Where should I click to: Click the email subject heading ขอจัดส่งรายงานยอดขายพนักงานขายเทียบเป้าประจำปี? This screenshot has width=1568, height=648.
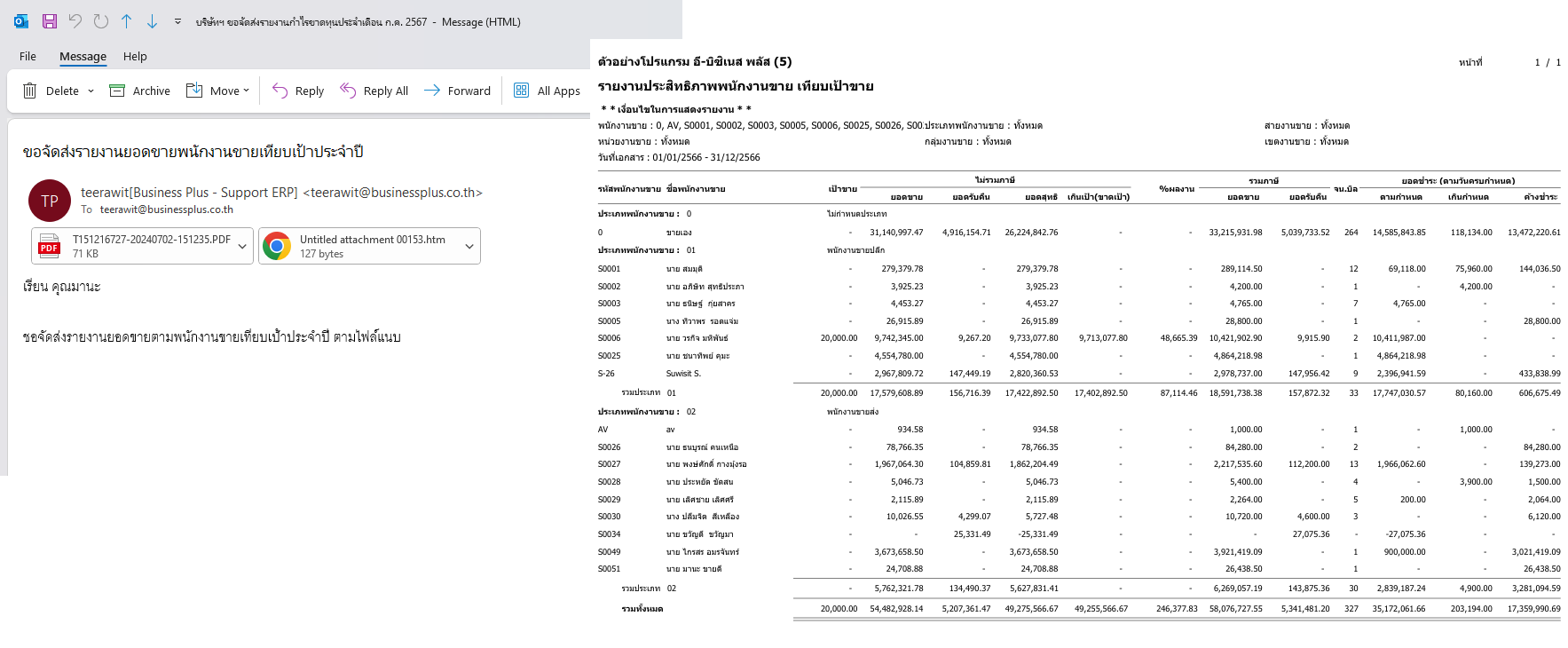pos(193,152)
